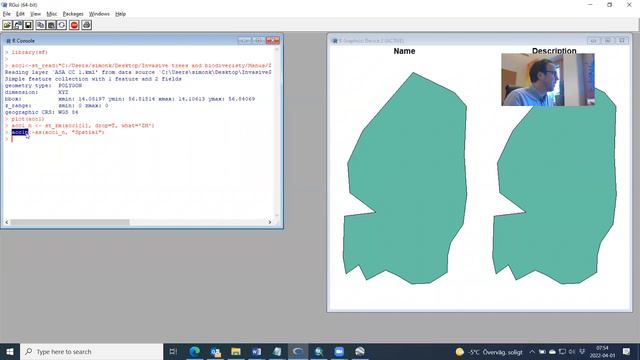Screen dimensions: 640x360
Task: Click the volume tray icon
Action: click(x=572, y=351)
